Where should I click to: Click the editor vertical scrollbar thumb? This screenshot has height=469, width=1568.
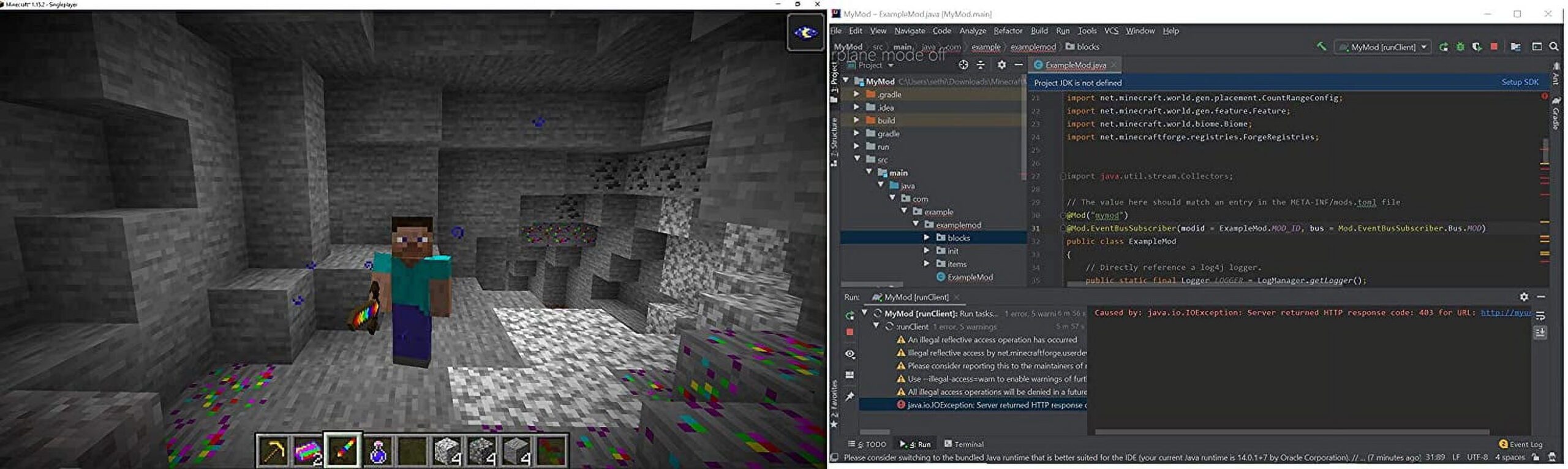tap(1545, 152)
